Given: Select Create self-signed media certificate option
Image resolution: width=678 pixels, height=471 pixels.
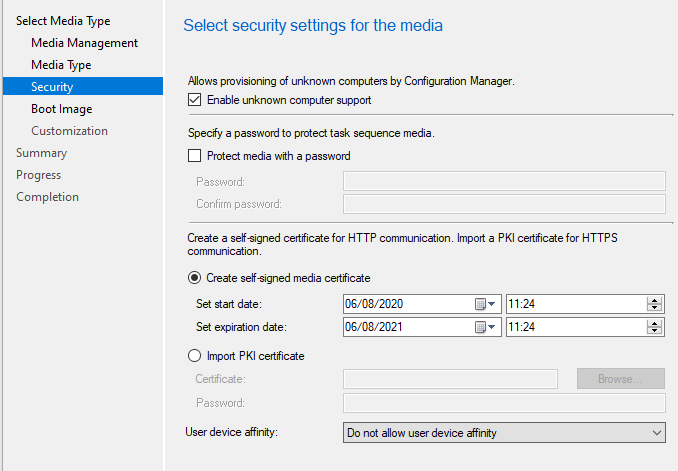Looking at the screenshot, I should point(195,278).
